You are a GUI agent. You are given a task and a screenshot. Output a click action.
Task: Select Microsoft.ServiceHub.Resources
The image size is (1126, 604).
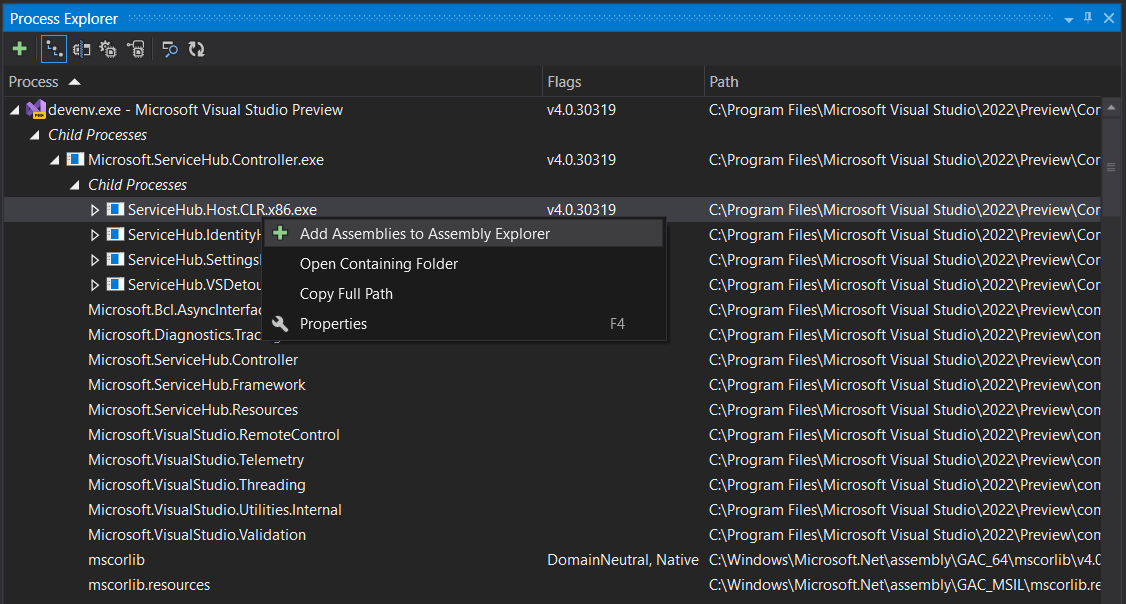192,410
